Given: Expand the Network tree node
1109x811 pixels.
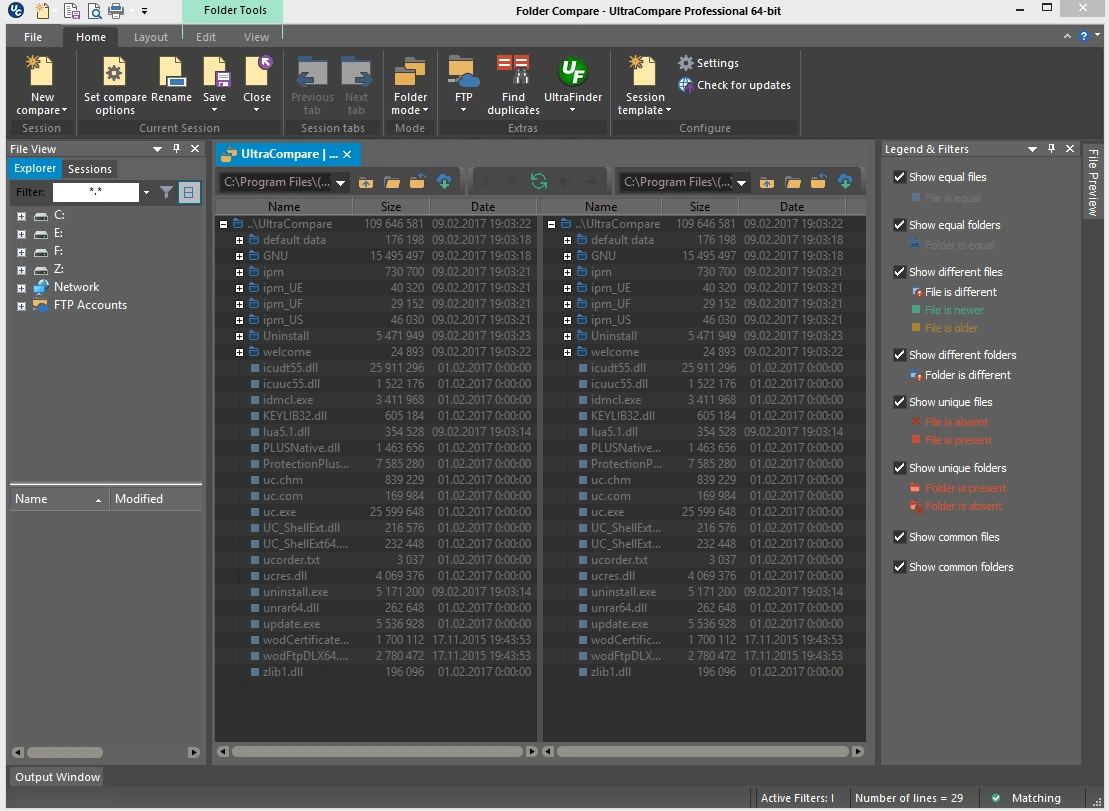Looking at the screenshot, I should point(21,288).
